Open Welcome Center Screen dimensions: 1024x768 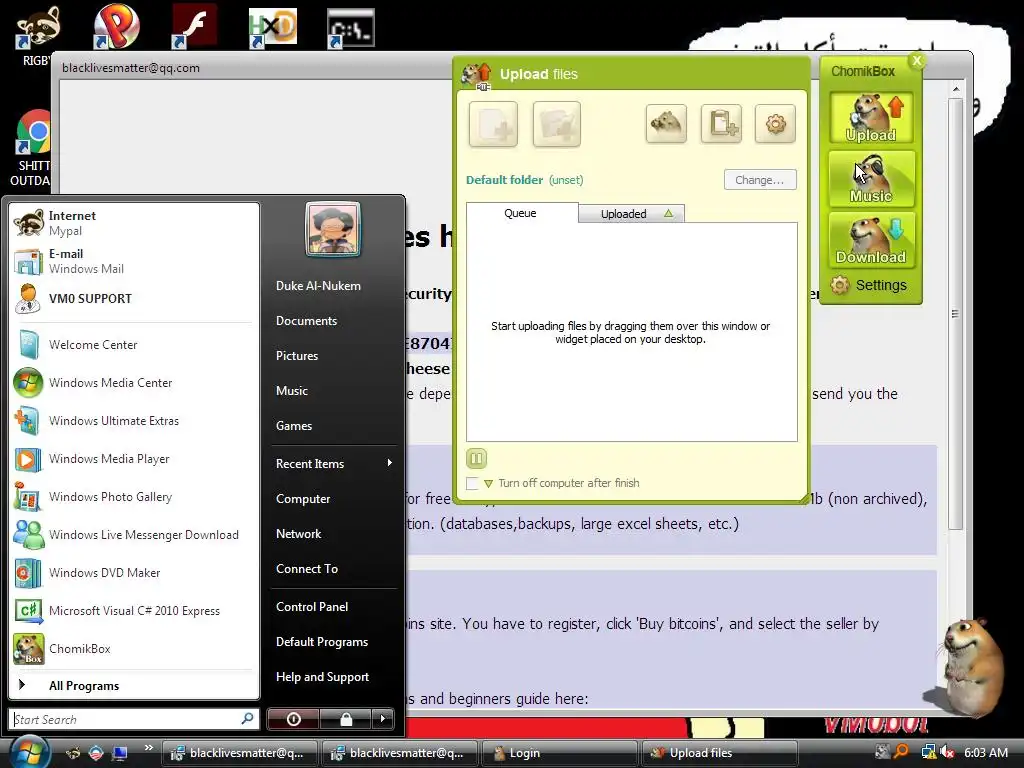pos(134,345)
